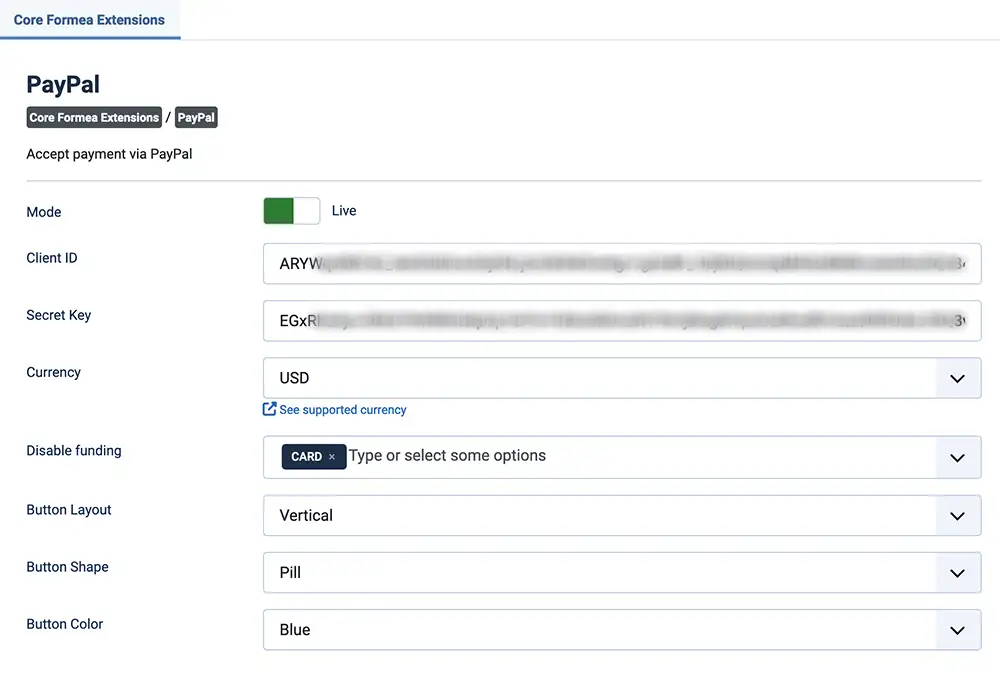
Task: Expand Button Color chevron arrow
Action: [957, 630]
